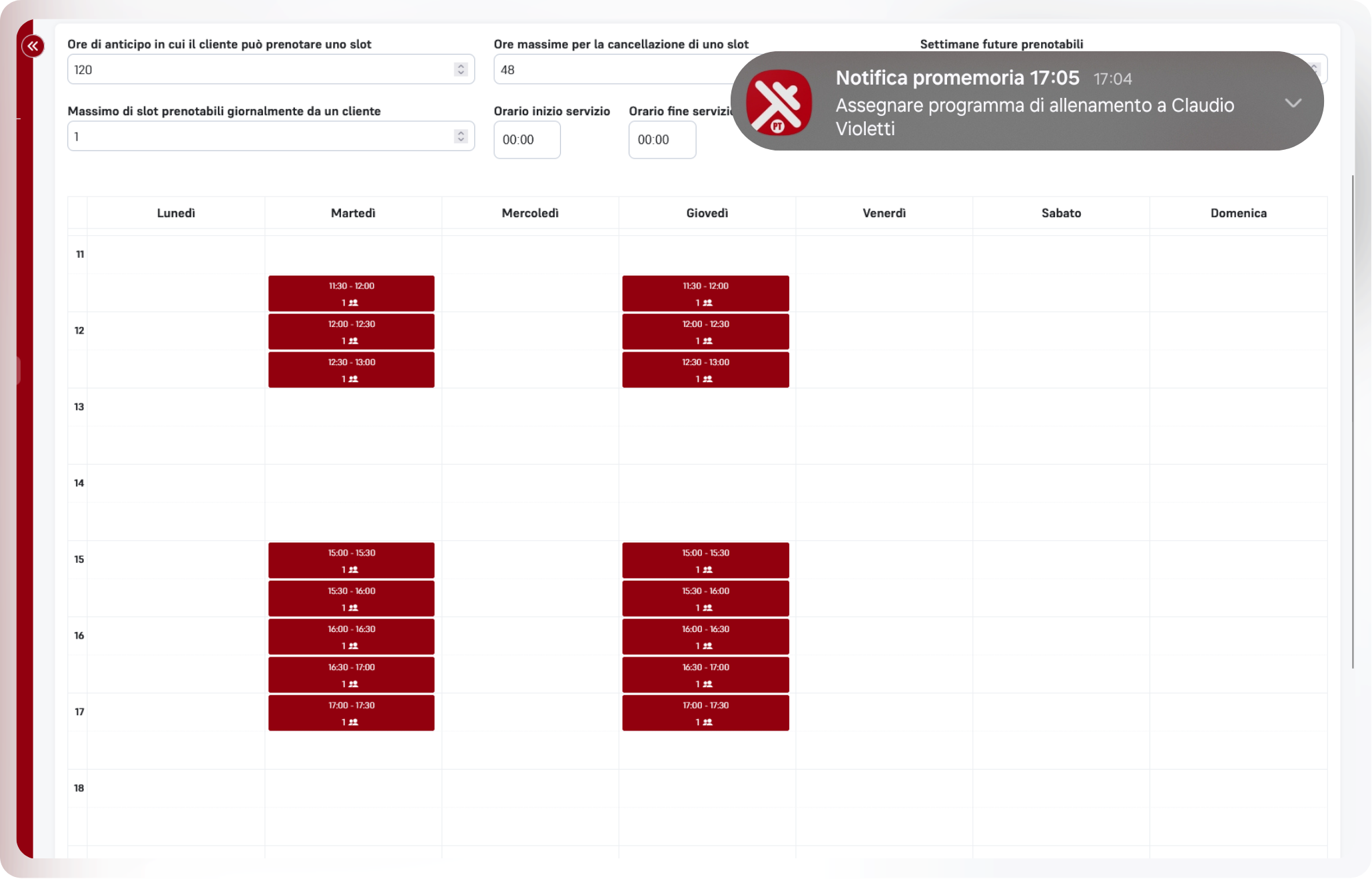Select the Venerdì column header
The image size is (1372, 879).
(x=884, y=213)
